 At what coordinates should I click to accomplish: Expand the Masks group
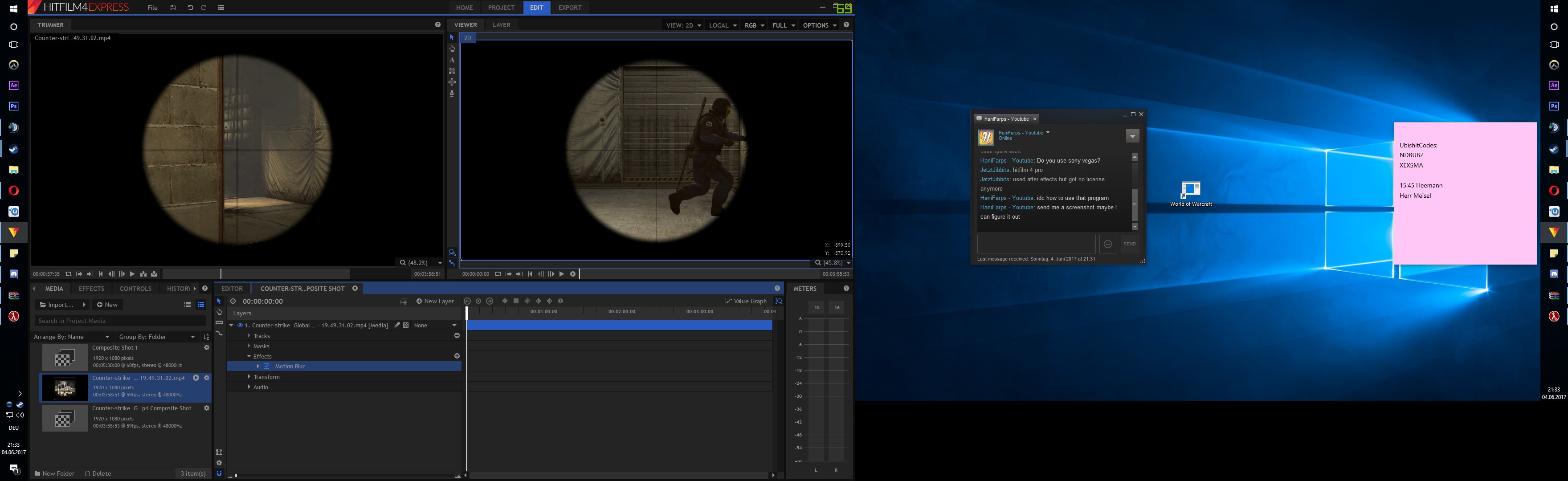[x=249, y=346]
